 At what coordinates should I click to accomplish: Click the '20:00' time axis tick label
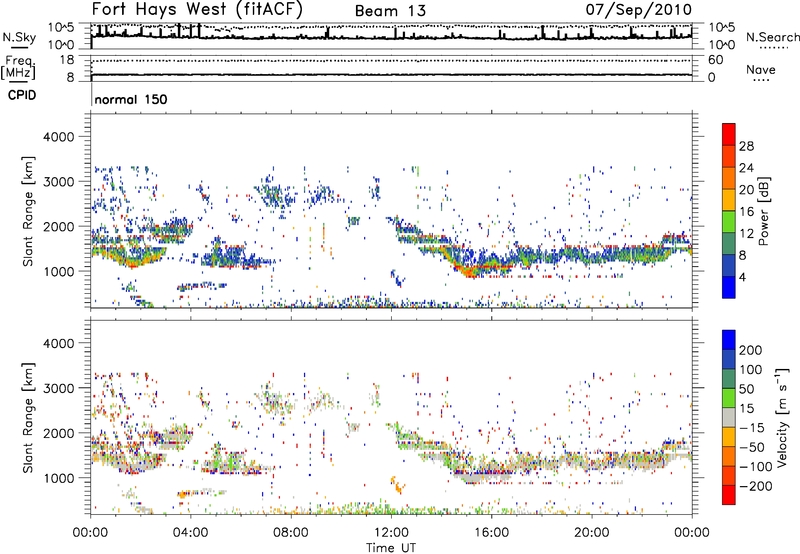coord(591,533)
